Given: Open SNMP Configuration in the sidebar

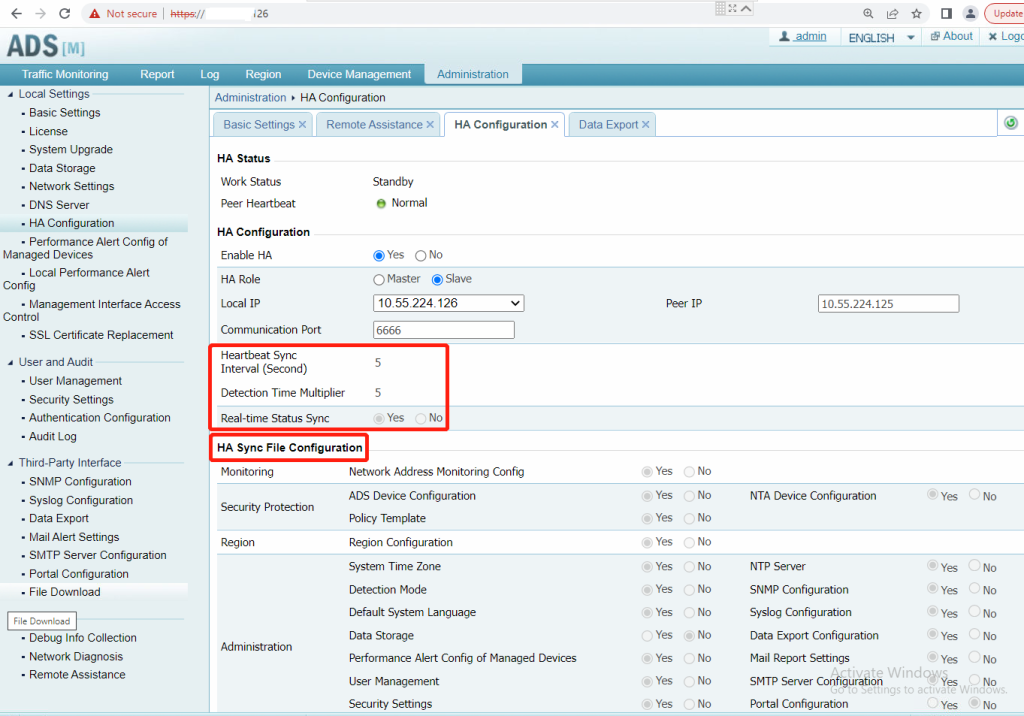Looking at the screenshot, I should click(80, 481).
